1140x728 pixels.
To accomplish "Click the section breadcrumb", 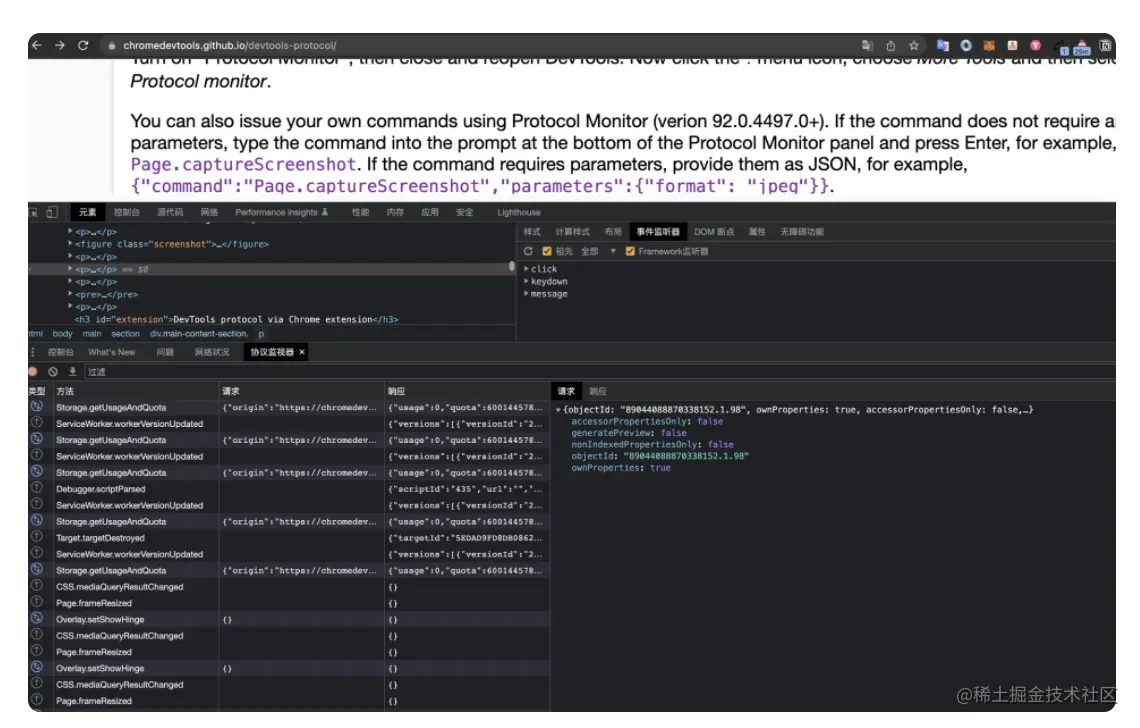I will 125,334.
